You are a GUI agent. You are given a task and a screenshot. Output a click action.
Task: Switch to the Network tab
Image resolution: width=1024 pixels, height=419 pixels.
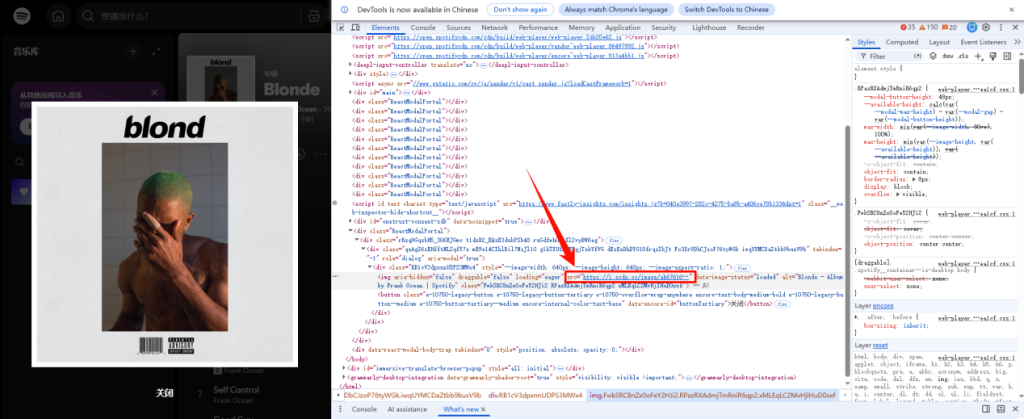pos(494,27)
